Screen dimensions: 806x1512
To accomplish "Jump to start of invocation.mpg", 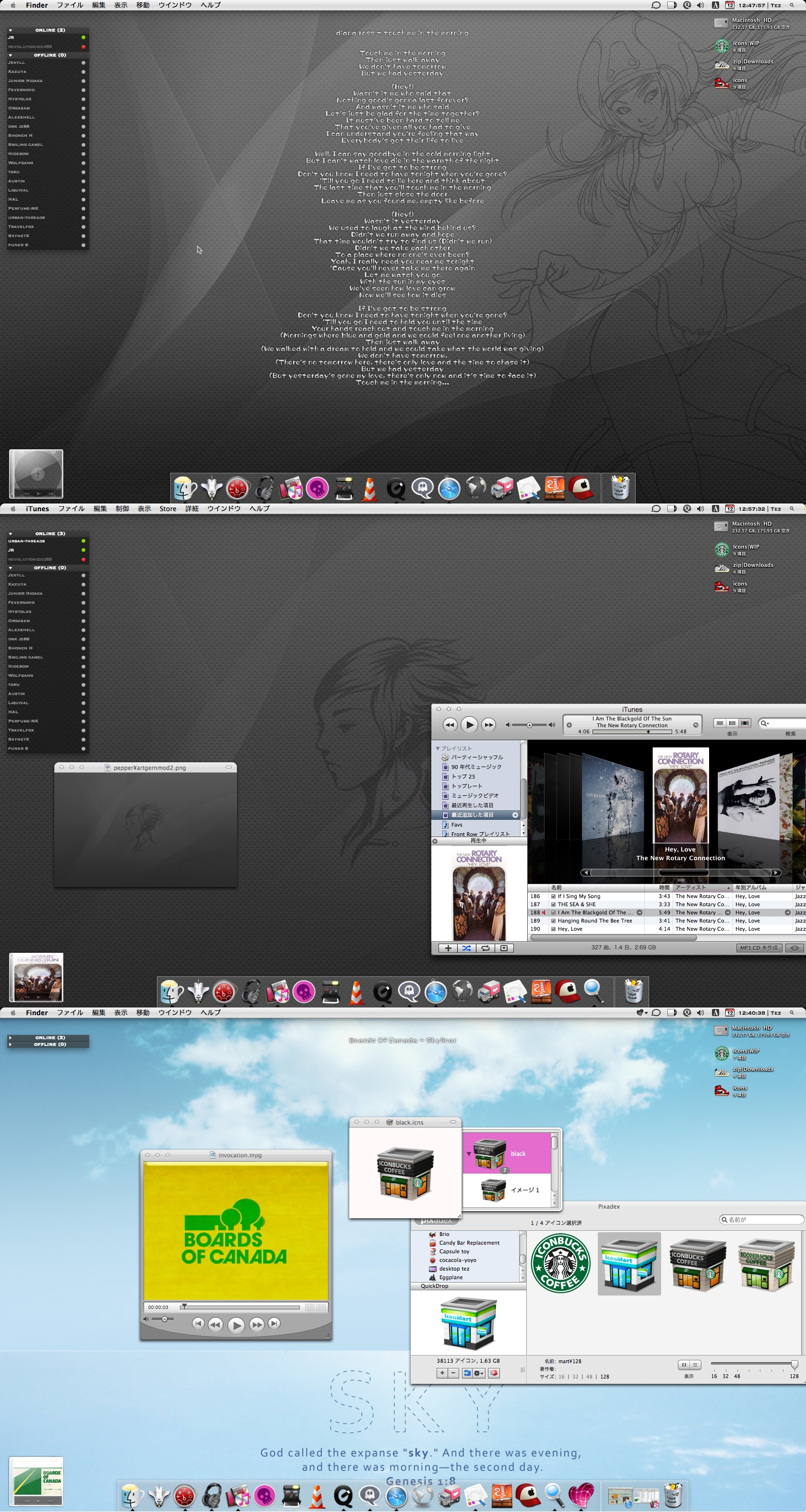I will [198, 1323].
